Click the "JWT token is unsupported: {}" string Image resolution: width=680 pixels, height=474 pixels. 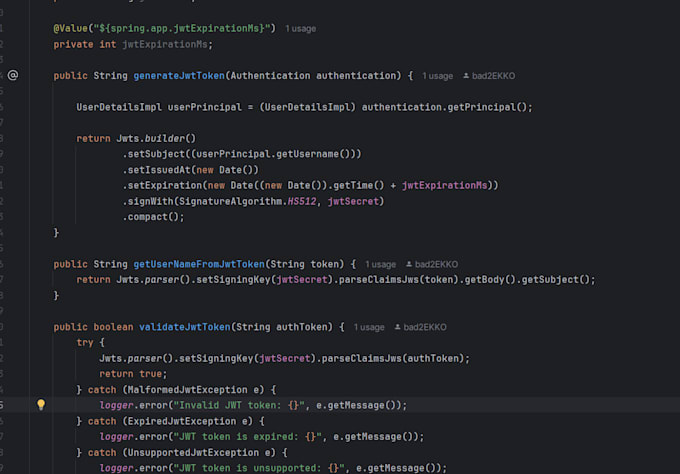point(259,468)
